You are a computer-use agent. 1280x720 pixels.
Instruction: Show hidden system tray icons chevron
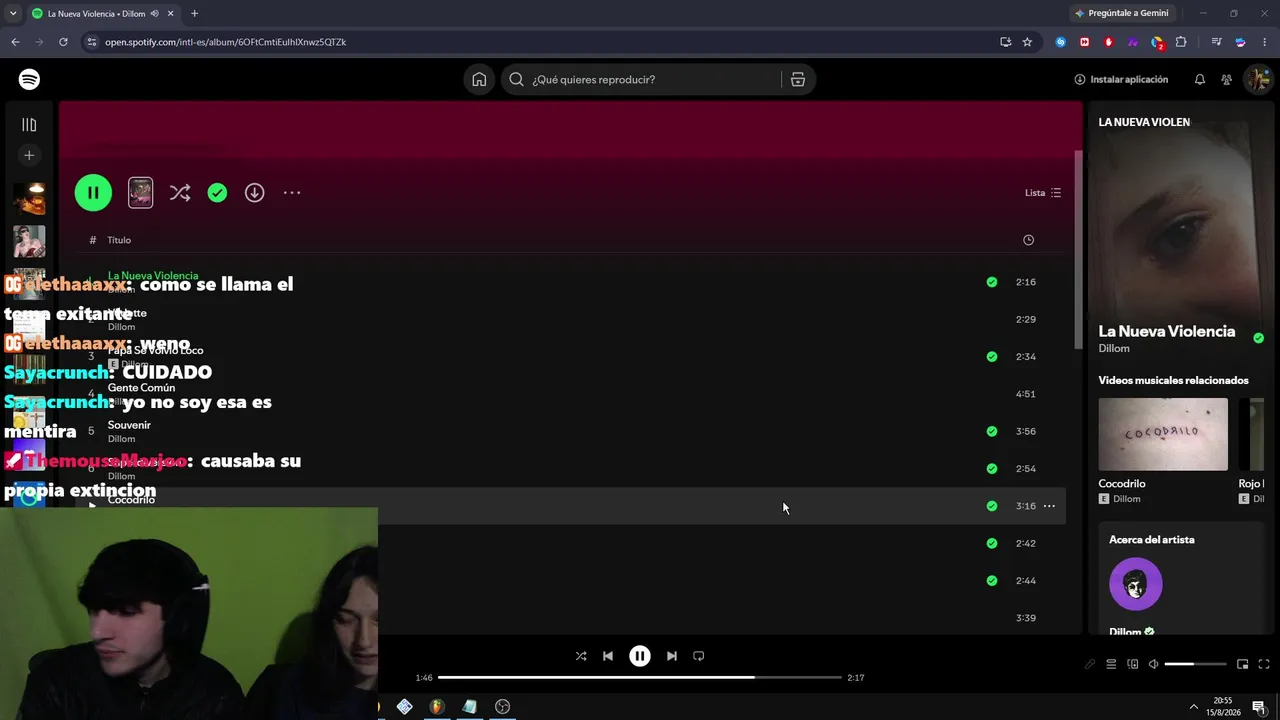(1193, 707)
